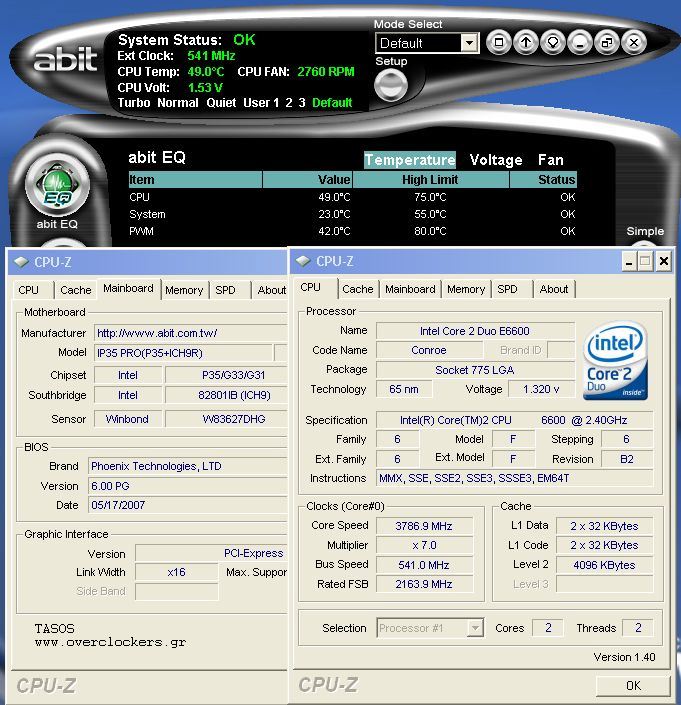Viewport: 681px width, 705px height.
Task: Switch to Simple view in abit EQ
Action: (x=645, y=231)
